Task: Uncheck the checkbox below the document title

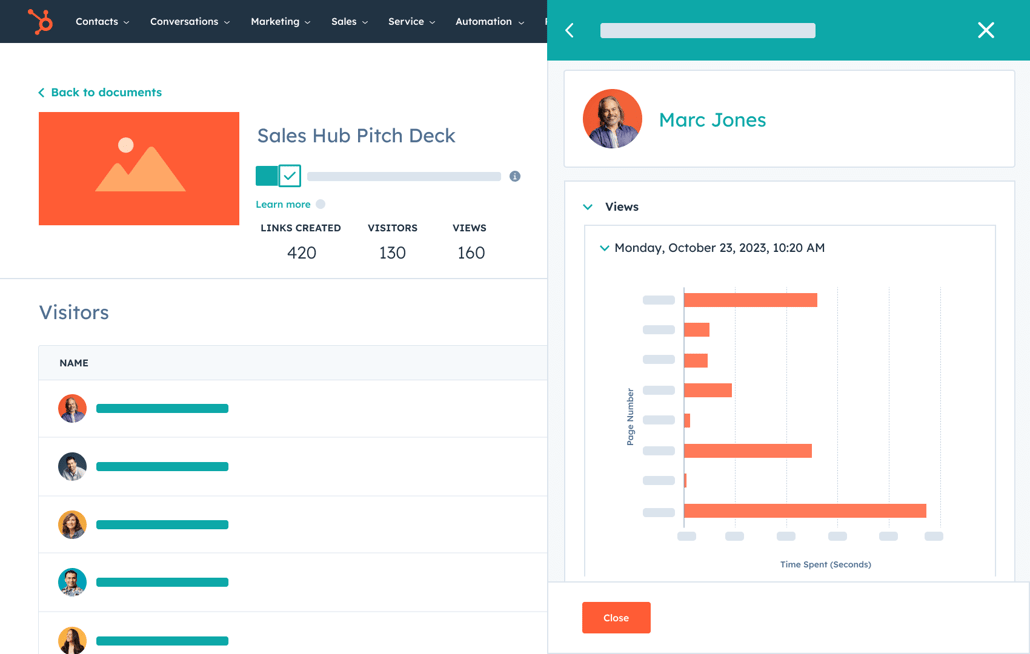Action: coord(288,175)
